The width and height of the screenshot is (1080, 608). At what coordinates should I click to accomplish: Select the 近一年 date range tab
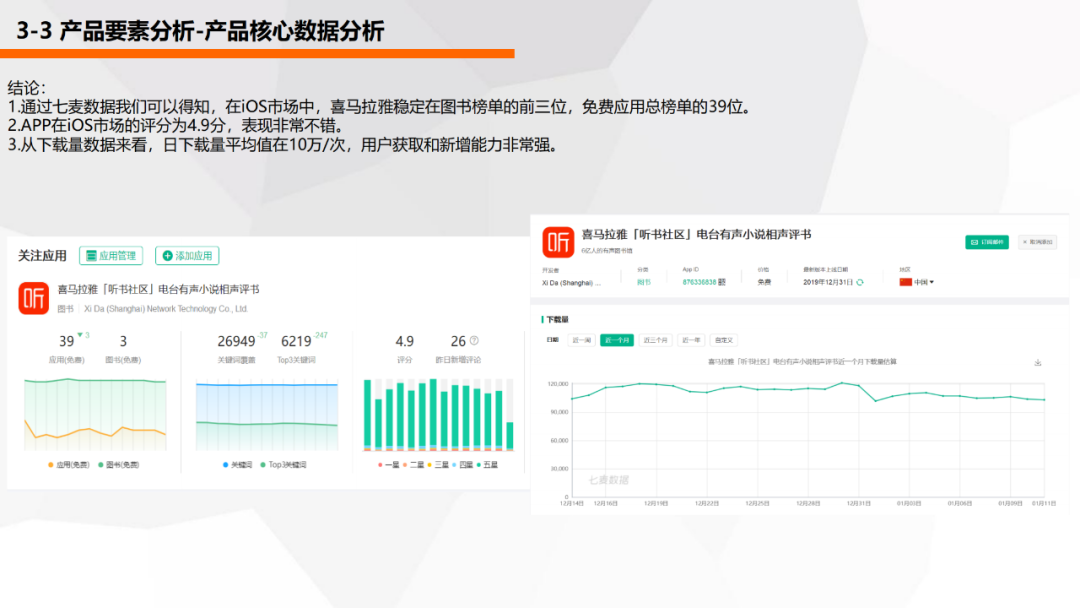[x=691, y=340]
